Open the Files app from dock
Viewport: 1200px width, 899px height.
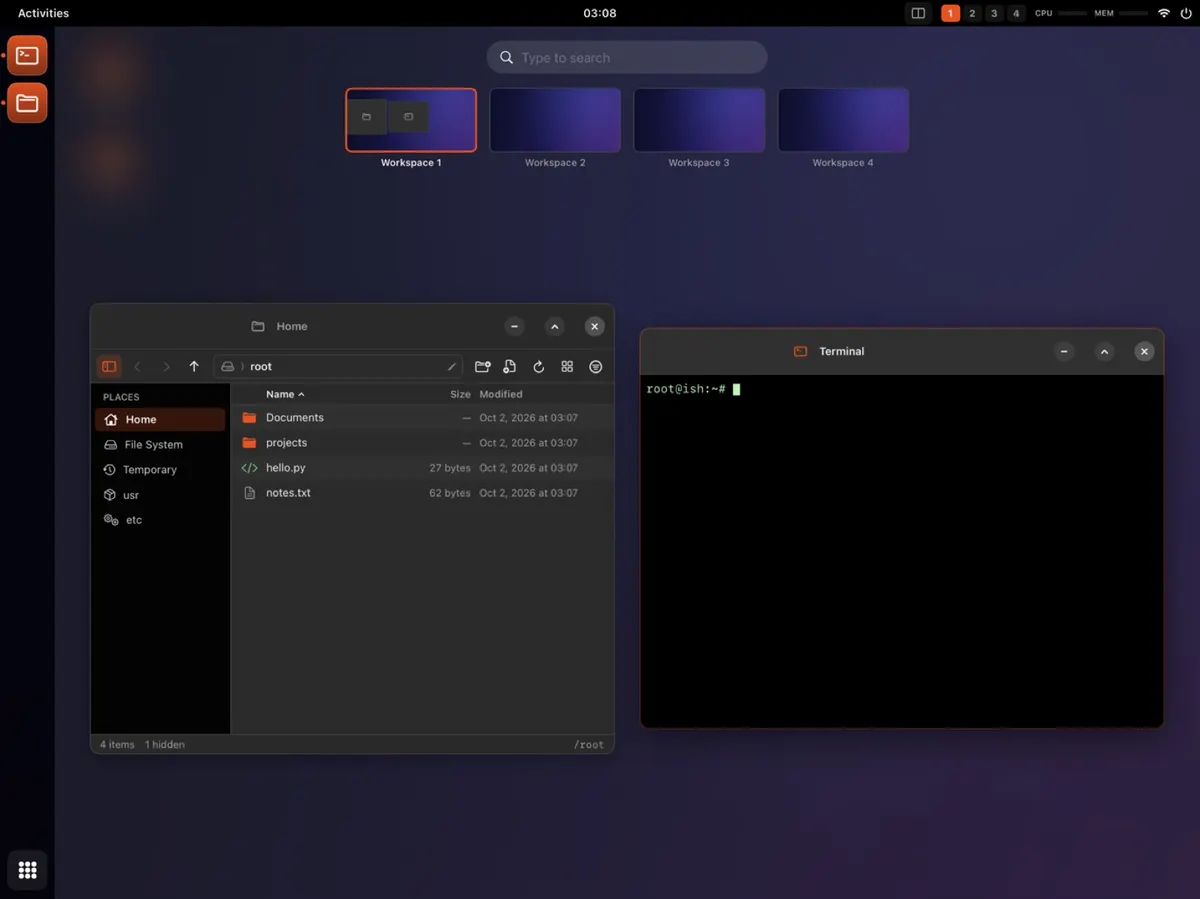[x=27, y=103]
